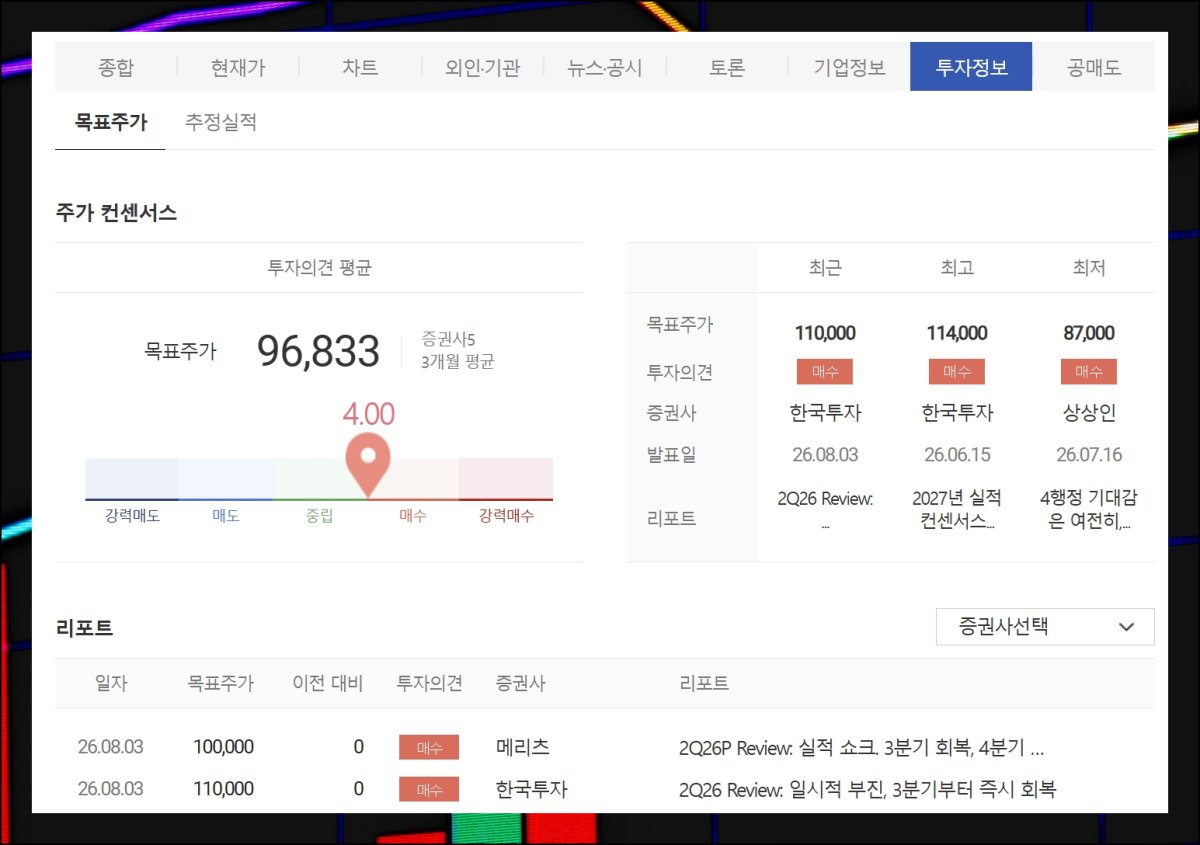Image resolution: width=1200 pixels, height=845 pixels.
Task: Click the 매수 badge under 87,000 최저
Action: click(1089, 372)
